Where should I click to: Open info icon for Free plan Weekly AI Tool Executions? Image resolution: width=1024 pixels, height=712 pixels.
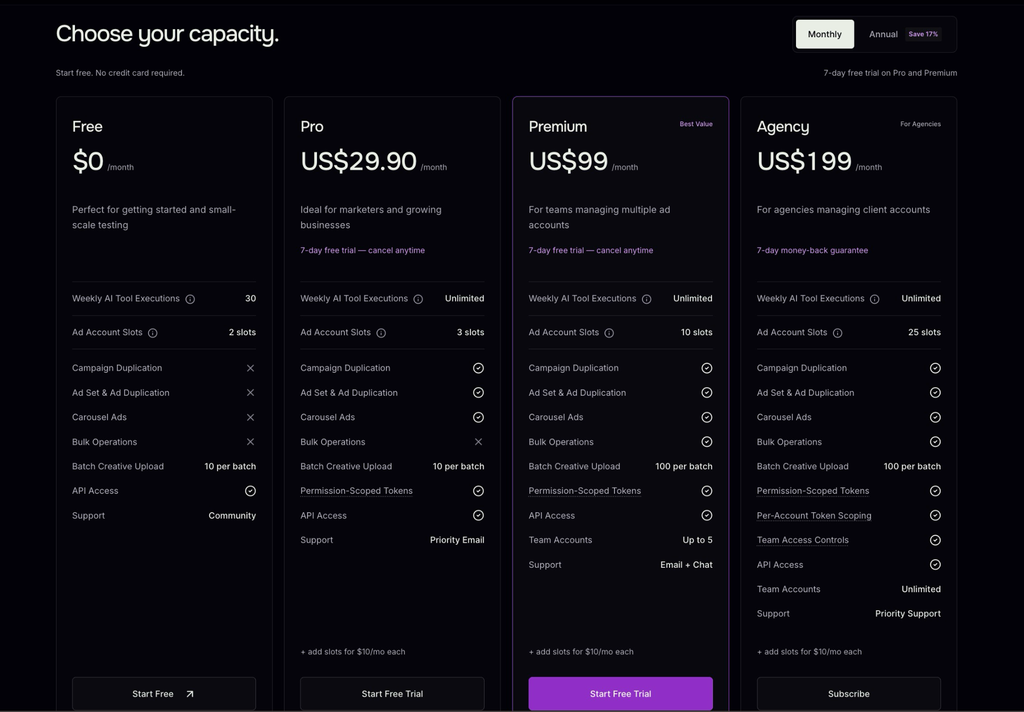[190, 299]
